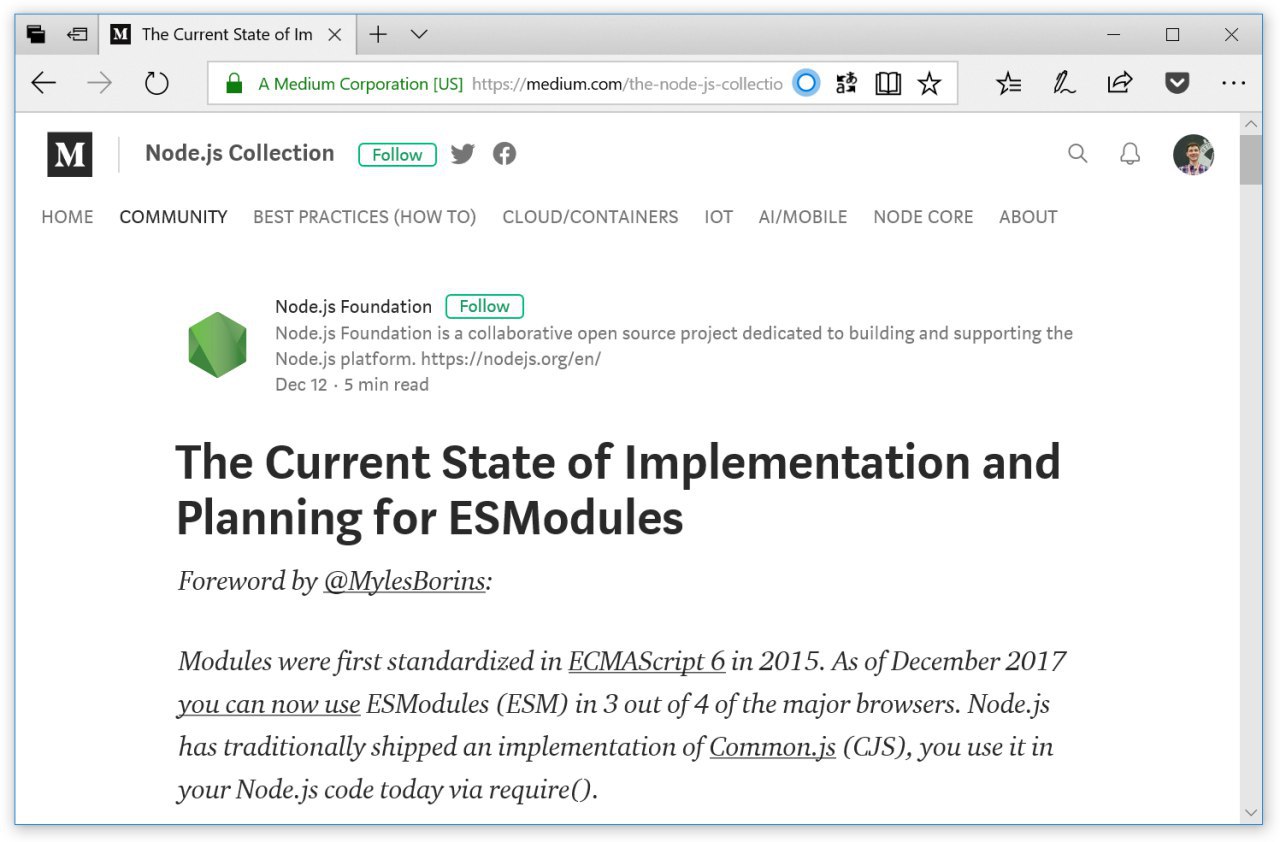Viewport: 1280px width, 842px height.
Task: Switch to Reading view book icon
Action: [888, 83]
